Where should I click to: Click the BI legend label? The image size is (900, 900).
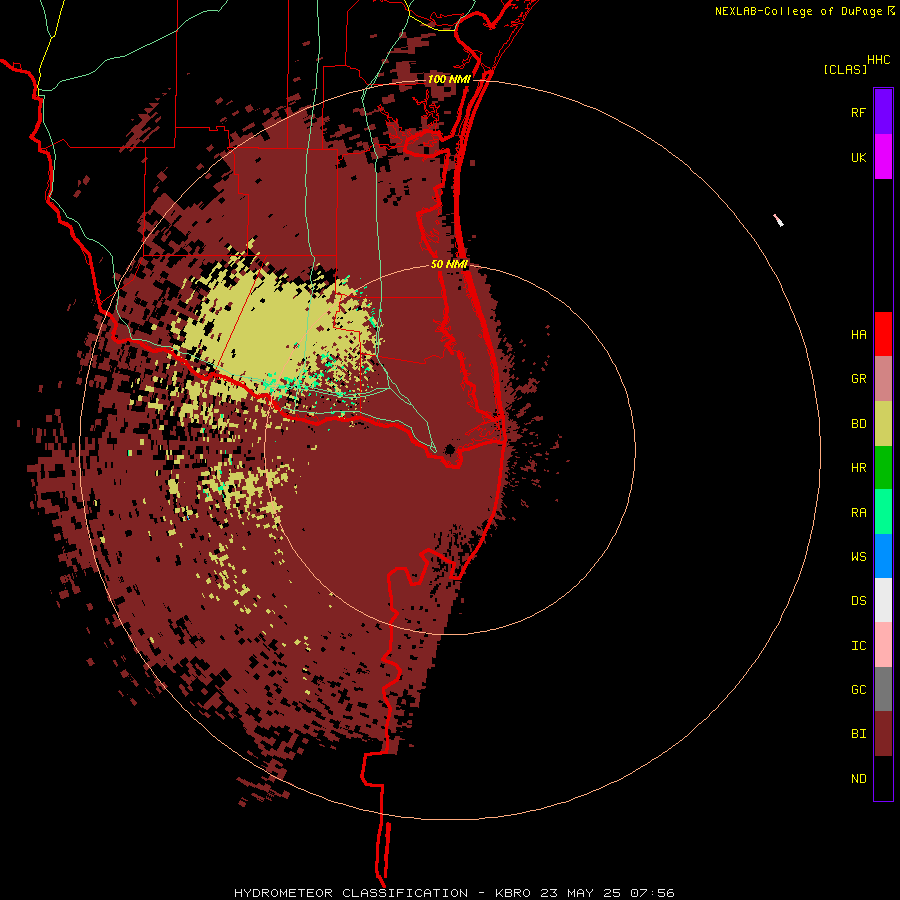[x=858, y=734]
